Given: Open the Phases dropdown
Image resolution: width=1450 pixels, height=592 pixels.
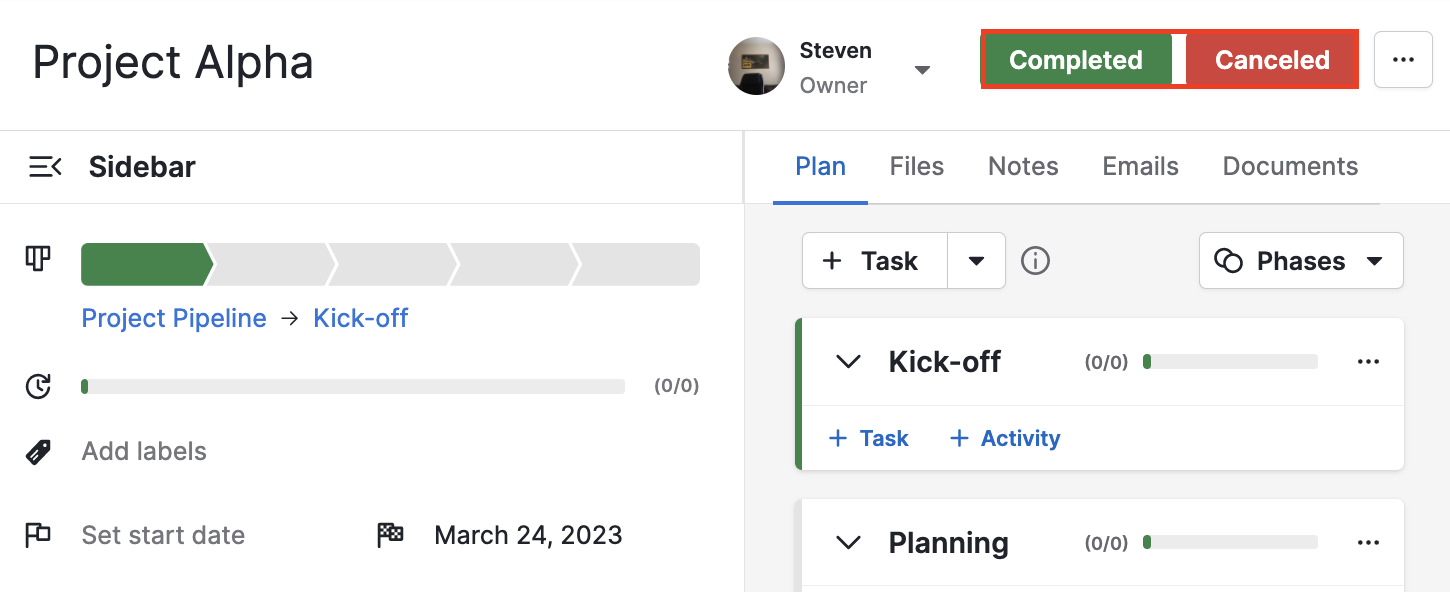Looking at the screenshot, I should click(x=1300, y=260).
